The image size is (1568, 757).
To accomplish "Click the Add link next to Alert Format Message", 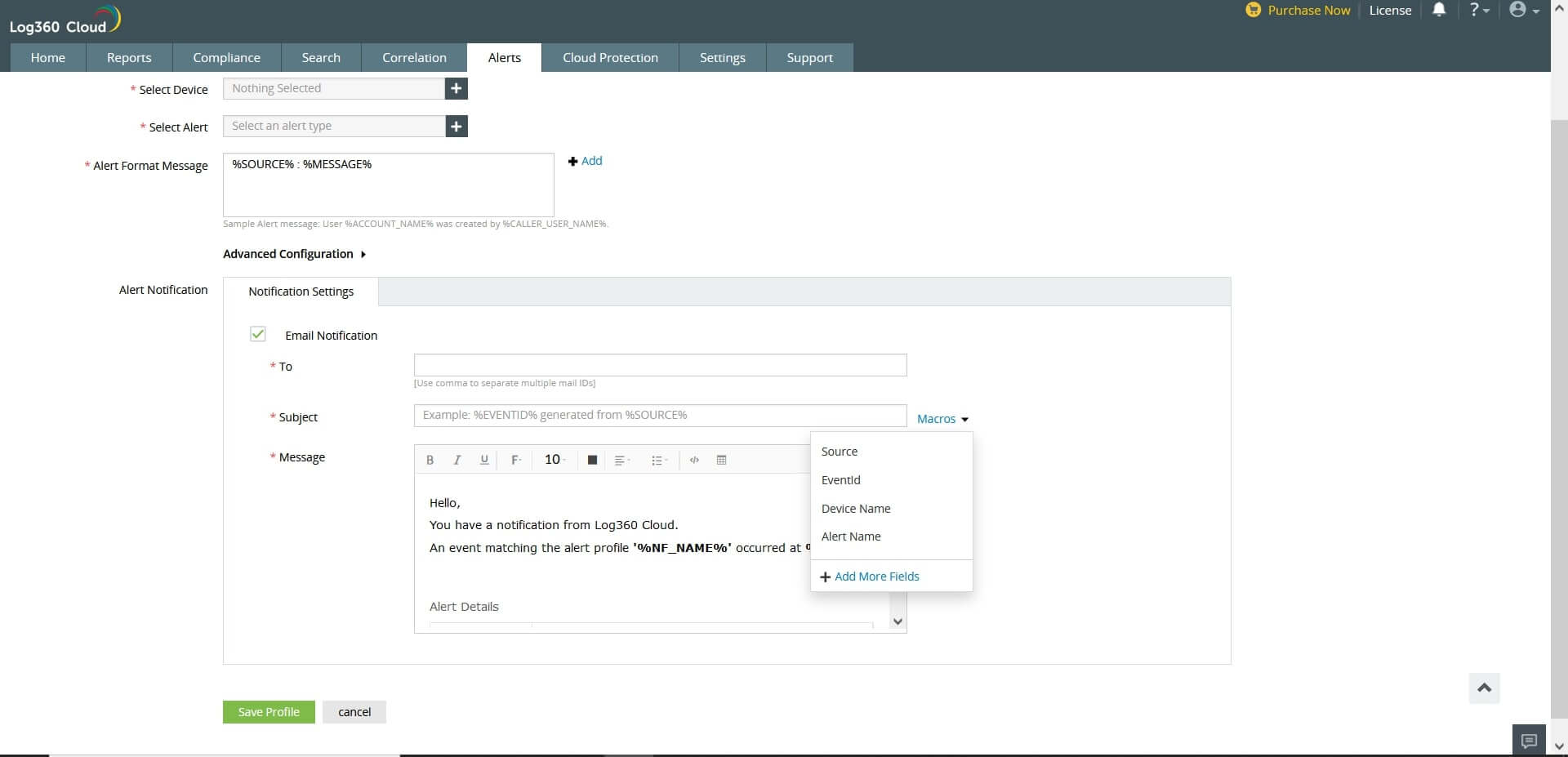I will pos(586,161).
